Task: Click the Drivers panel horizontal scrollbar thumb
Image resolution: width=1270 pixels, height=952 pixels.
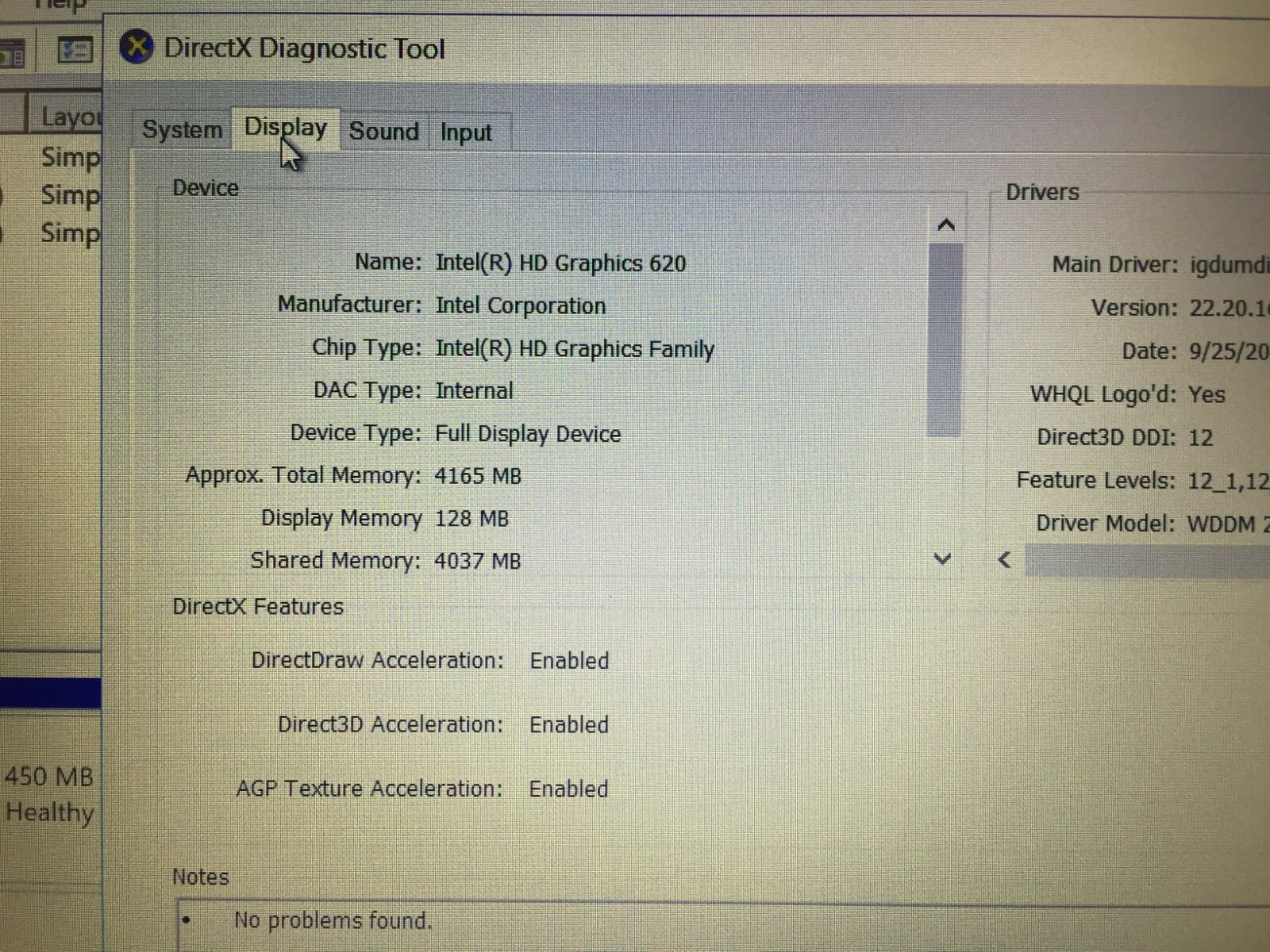Action: [x=1147, y=561]
